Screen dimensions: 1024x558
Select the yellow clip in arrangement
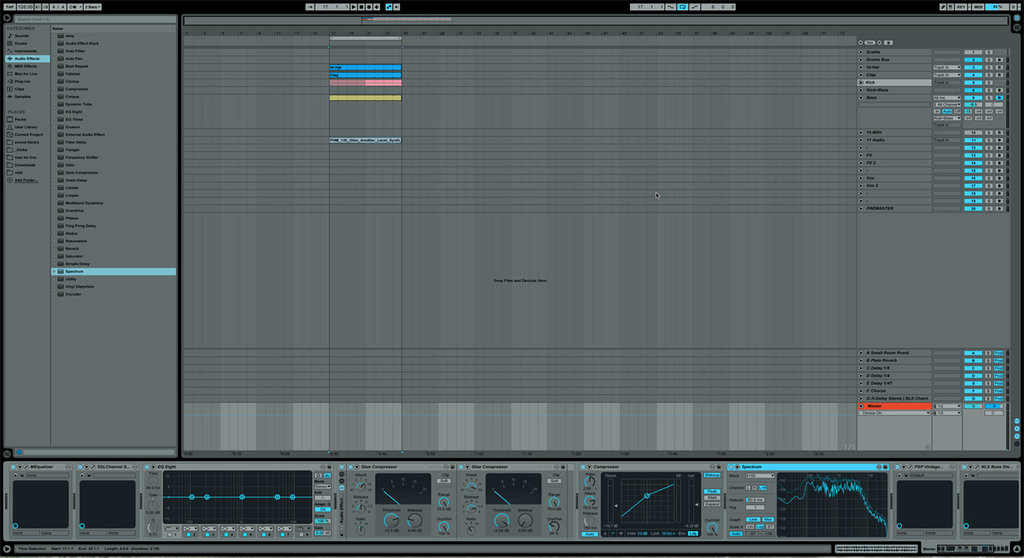click(x=365, y=98)
